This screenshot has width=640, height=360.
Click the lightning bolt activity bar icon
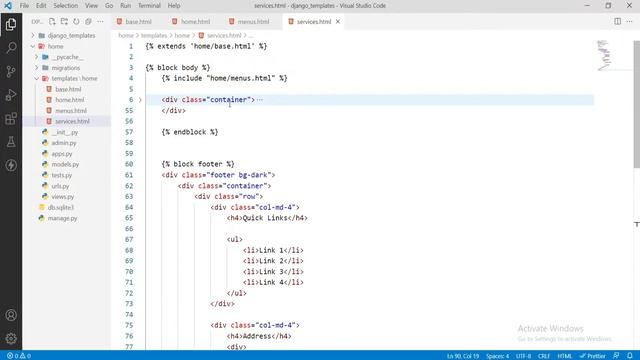(11, 165)
